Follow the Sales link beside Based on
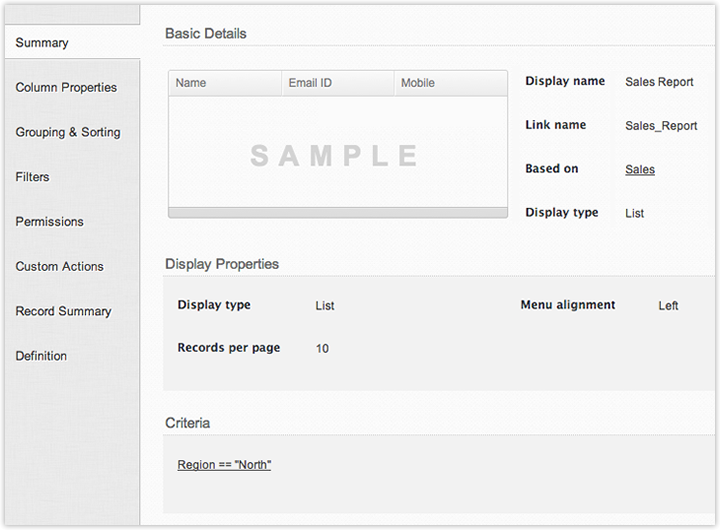The width and height of the screenshot is (720, 530). pyautogui.click(x=640, y=170)
